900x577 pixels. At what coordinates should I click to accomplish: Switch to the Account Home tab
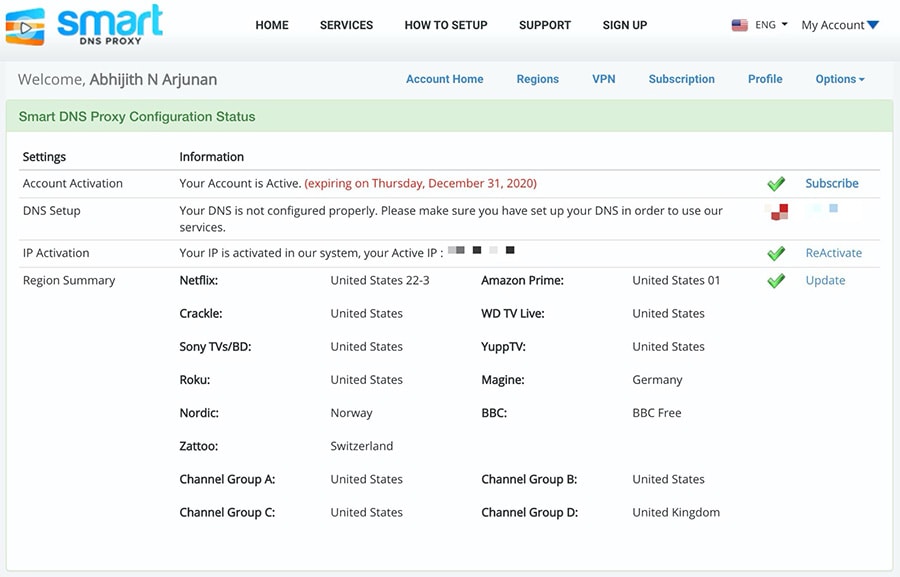click(445, 79)
